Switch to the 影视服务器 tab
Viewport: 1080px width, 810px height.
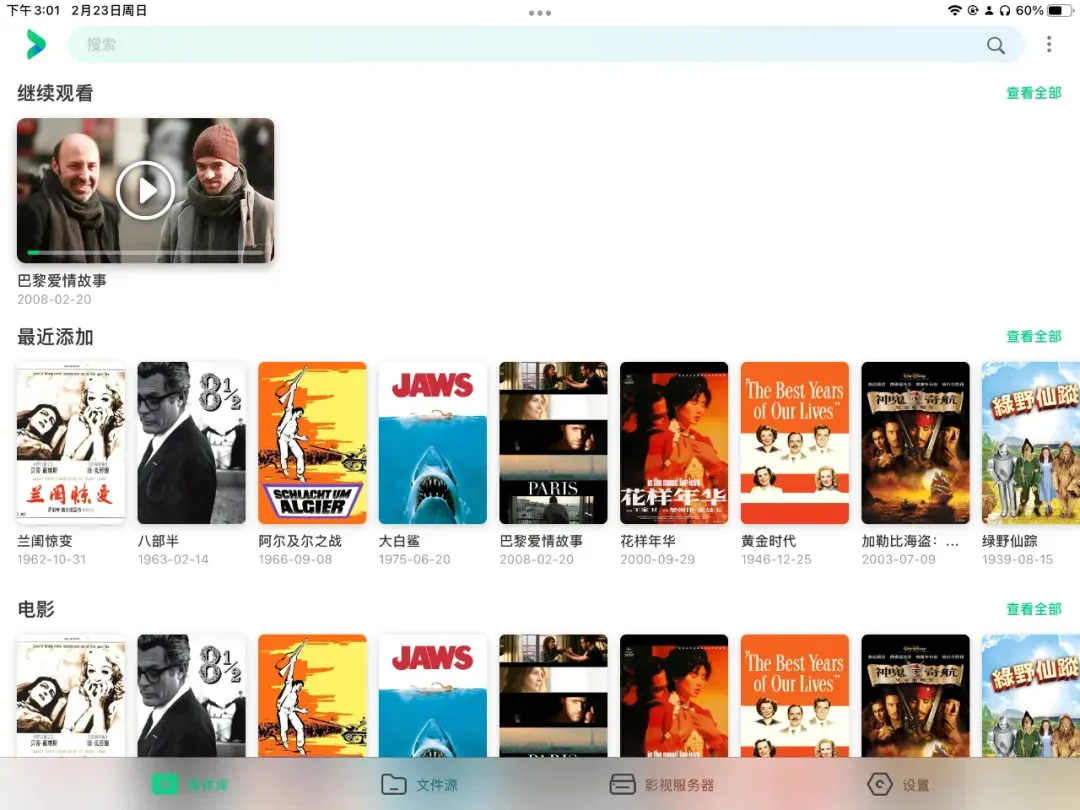pos(662,785)
